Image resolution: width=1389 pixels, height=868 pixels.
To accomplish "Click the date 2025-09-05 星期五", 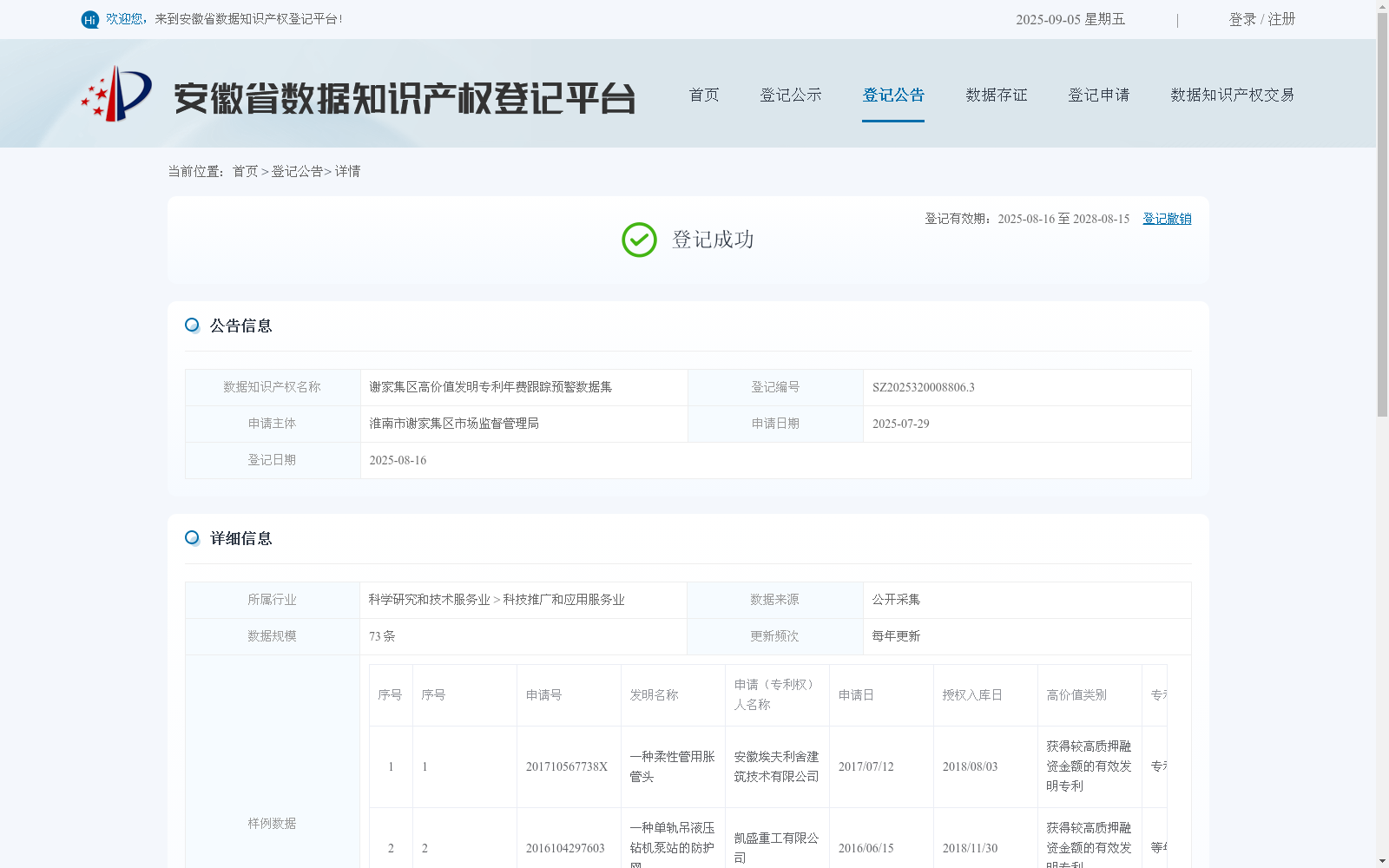I will pyautogui.click(x=1070, y=19).
